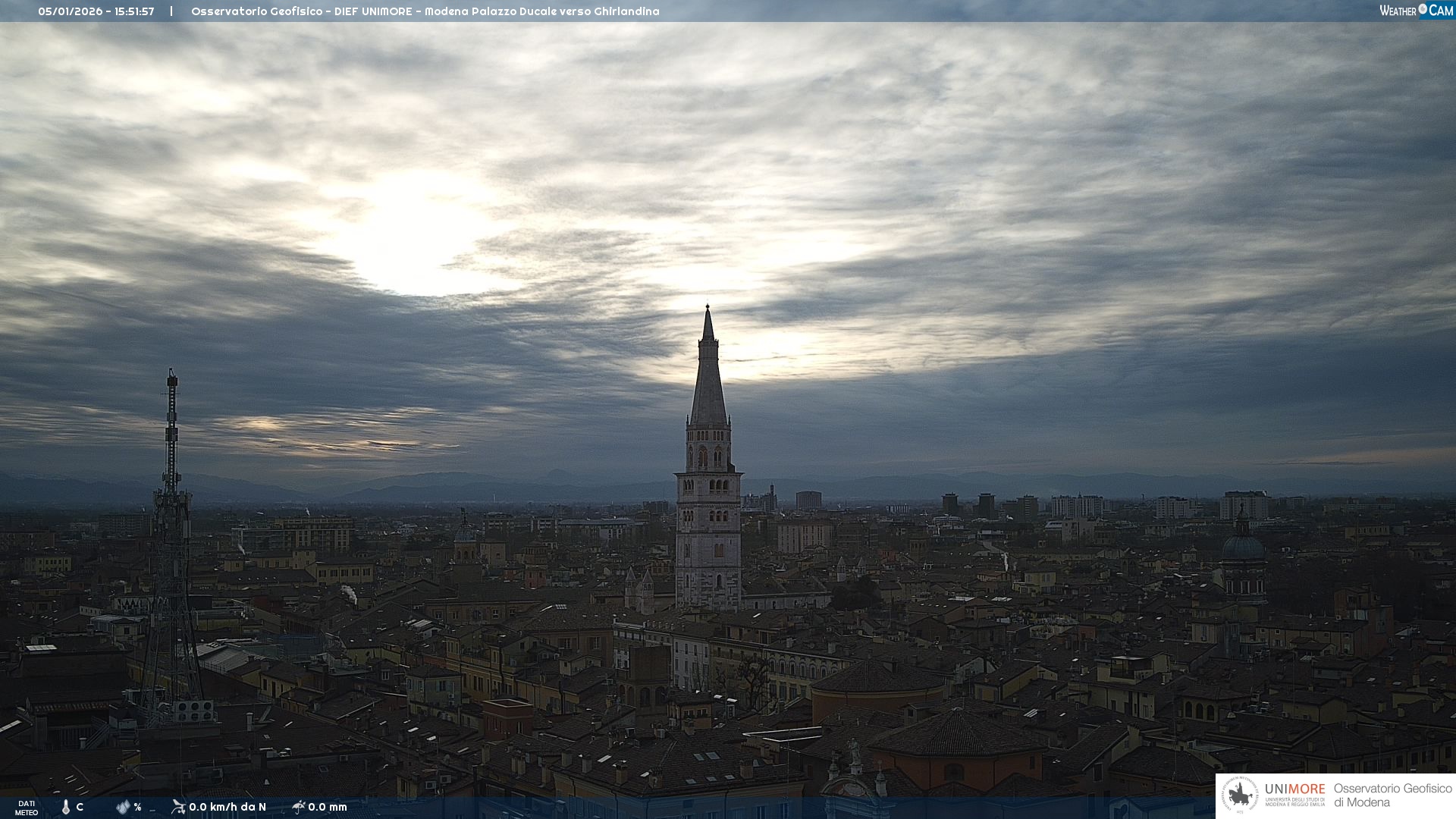Click the DATI METEO label

point(27,808)
